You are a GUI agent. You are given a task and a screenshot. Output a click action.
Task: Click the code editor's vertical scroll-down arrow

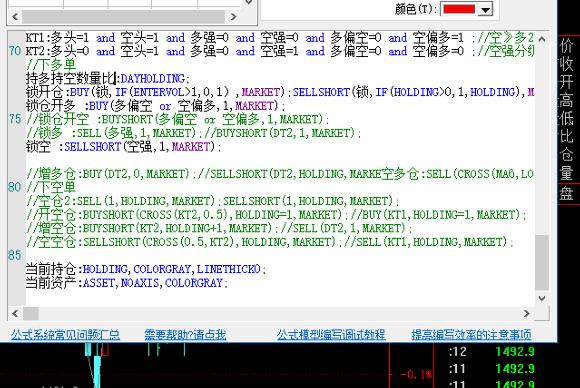542,298
